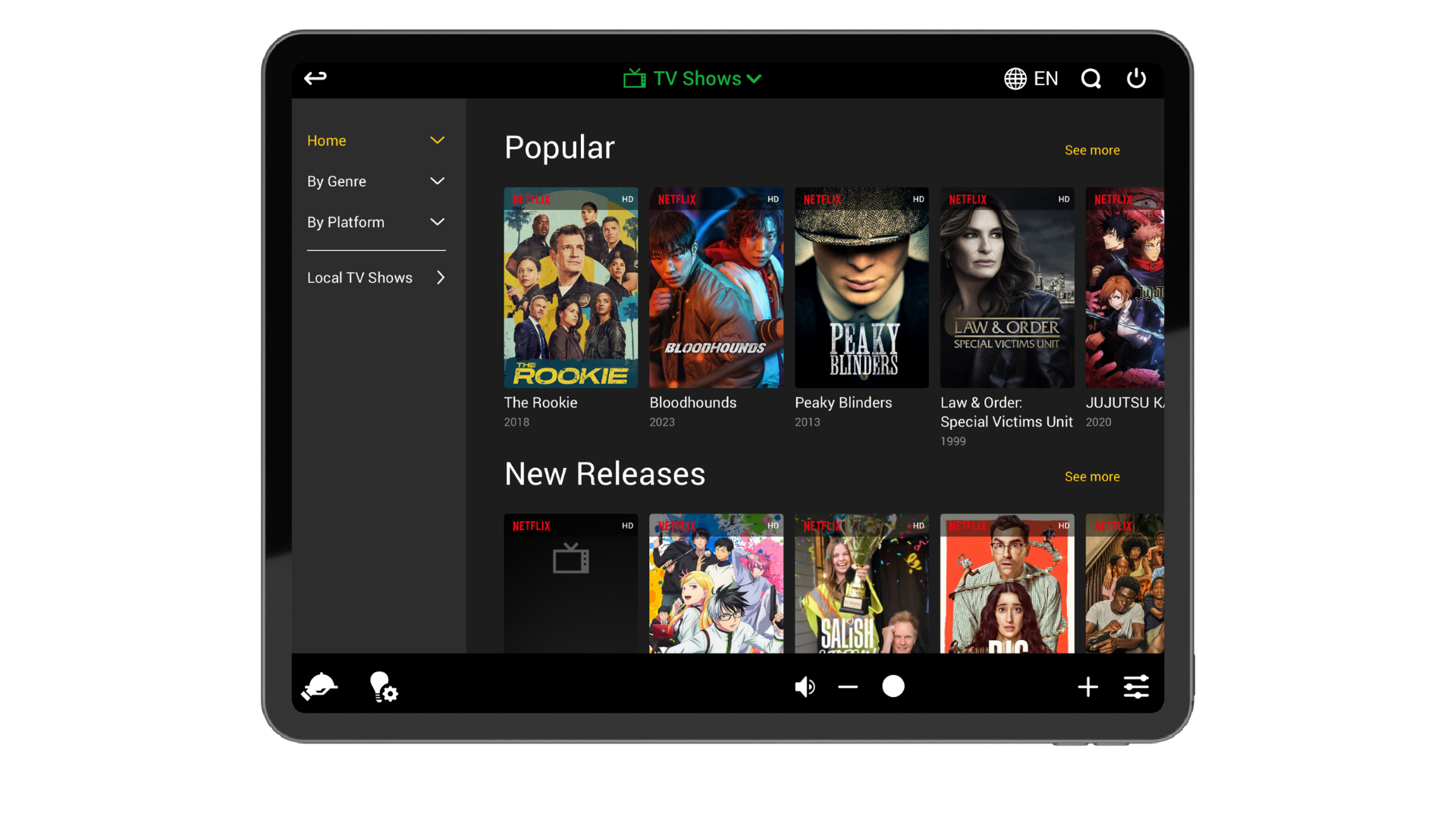Open the placeholder TV poster in New Releases
Viewport: 1456px width, 819px height.
pos(571,583)
